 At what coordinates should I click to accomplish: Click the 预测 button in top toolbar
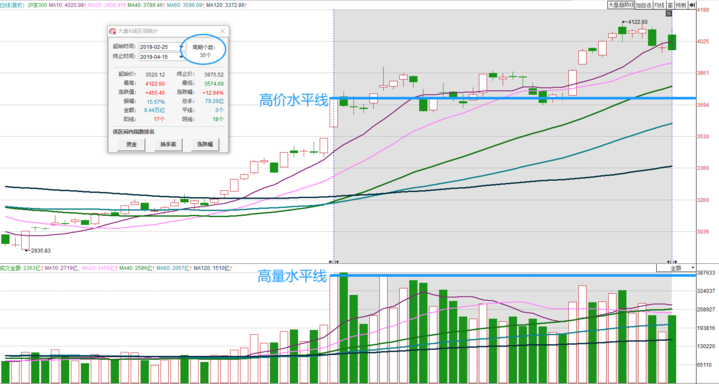pos(681,5)
